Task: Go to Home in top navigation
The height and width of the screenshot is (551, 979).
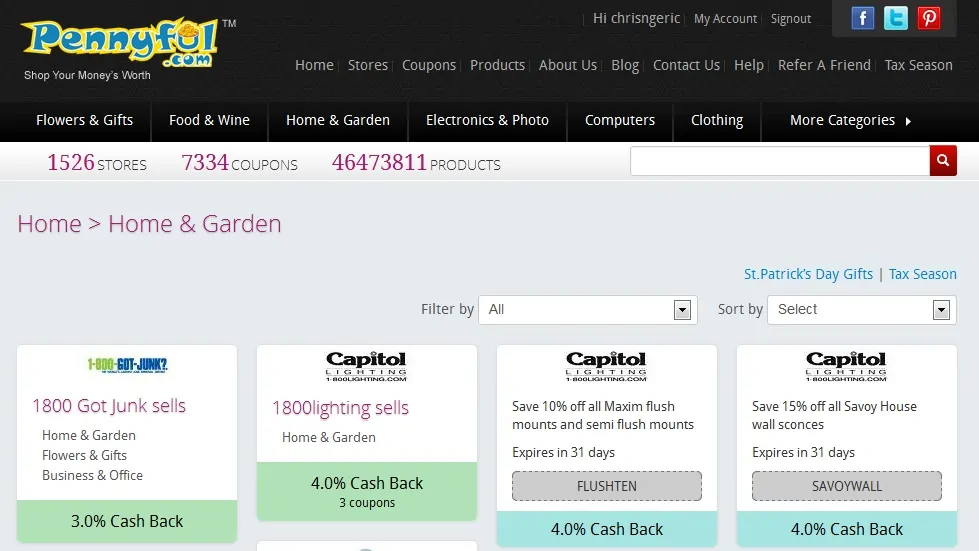Action: tap(314, 65)
